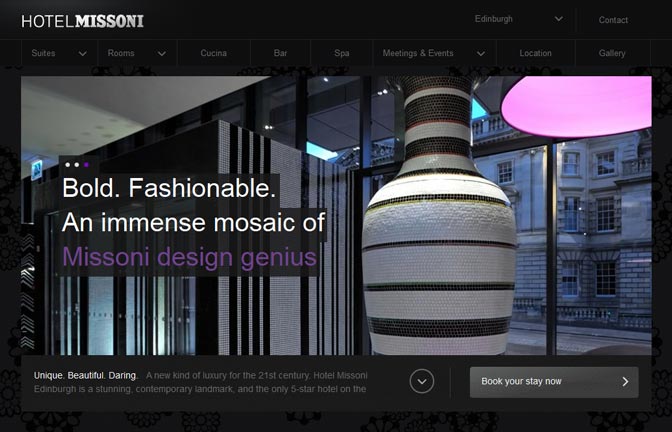This screenshot has height=432, width=672.
Task: Click the chevron beside Edinburgh
Action: (x=558, y=19)
